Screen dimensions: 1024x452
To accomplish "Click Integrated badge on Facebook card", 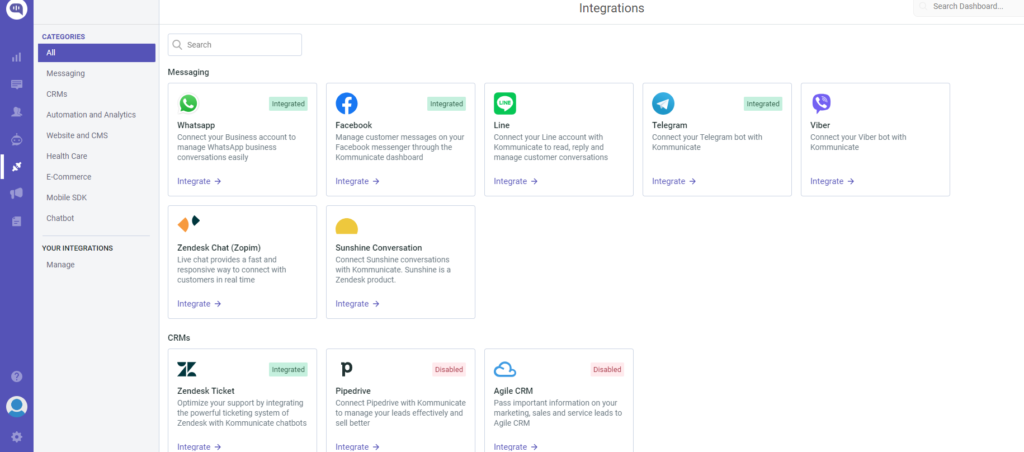I will (447, 104).
